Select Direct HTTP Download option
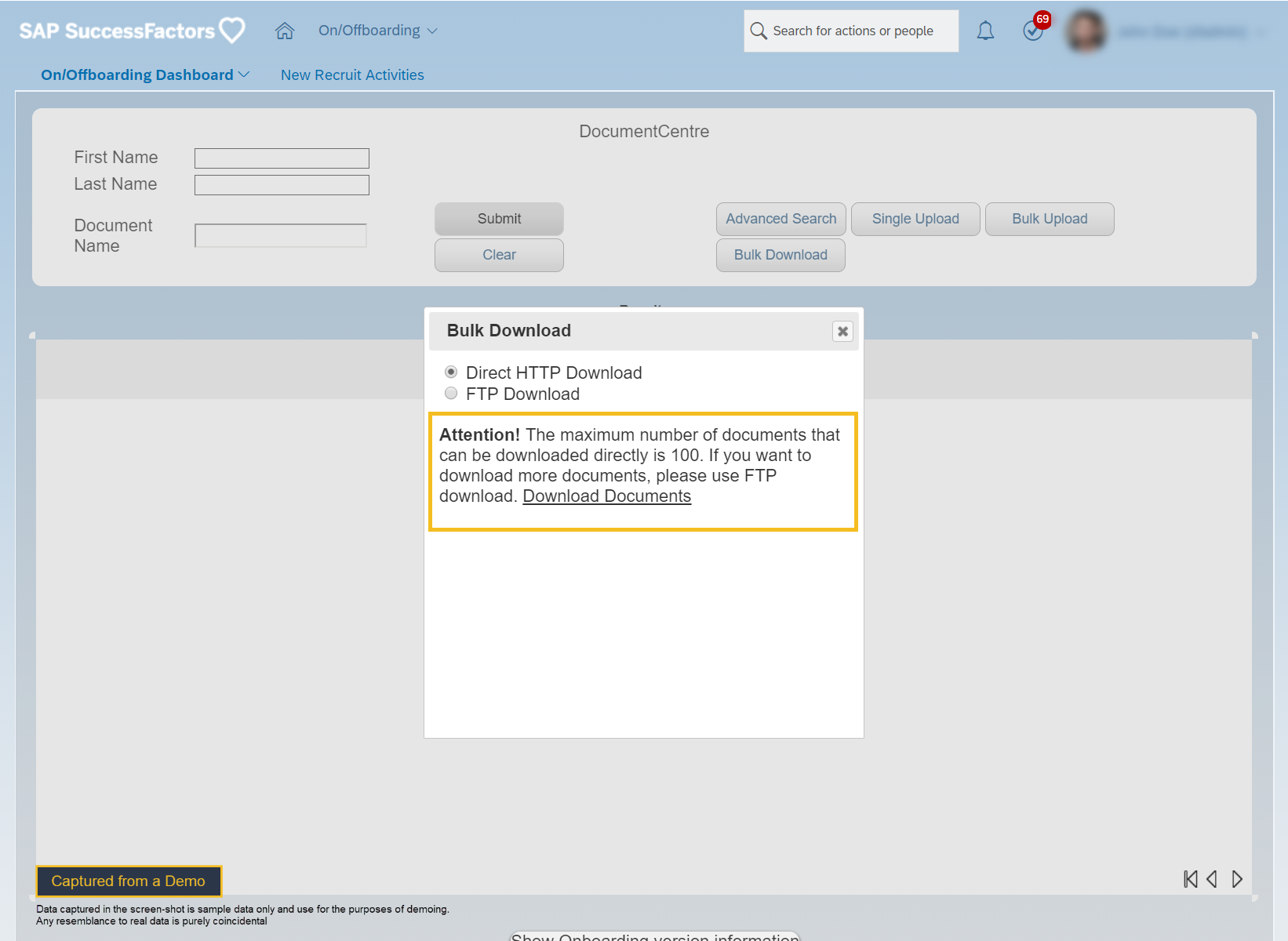 coord(451,372)
